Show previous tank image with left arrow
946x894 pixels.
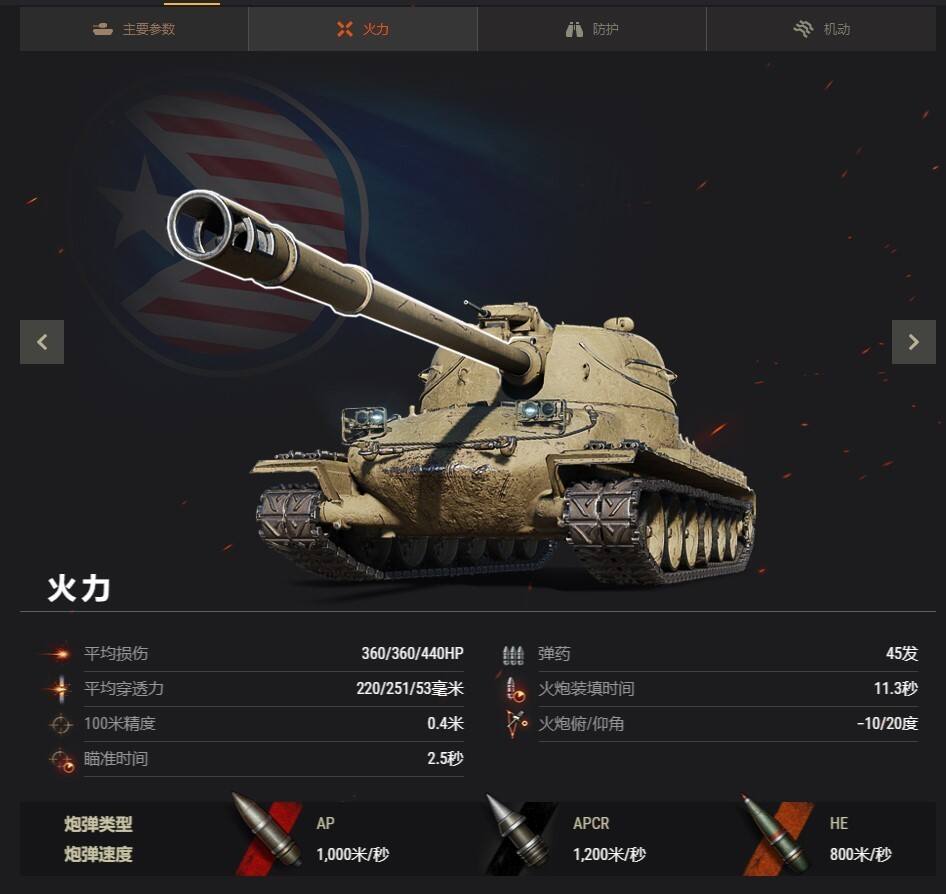point(42,342)
